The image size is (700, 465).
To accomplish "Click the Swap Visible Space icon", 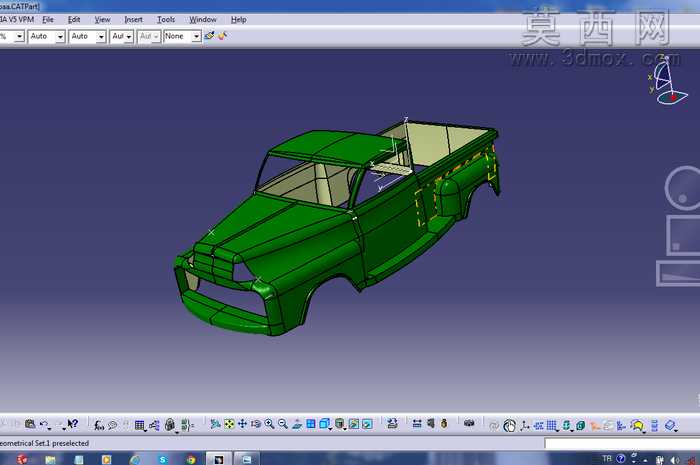I will (x=367, y=424).
